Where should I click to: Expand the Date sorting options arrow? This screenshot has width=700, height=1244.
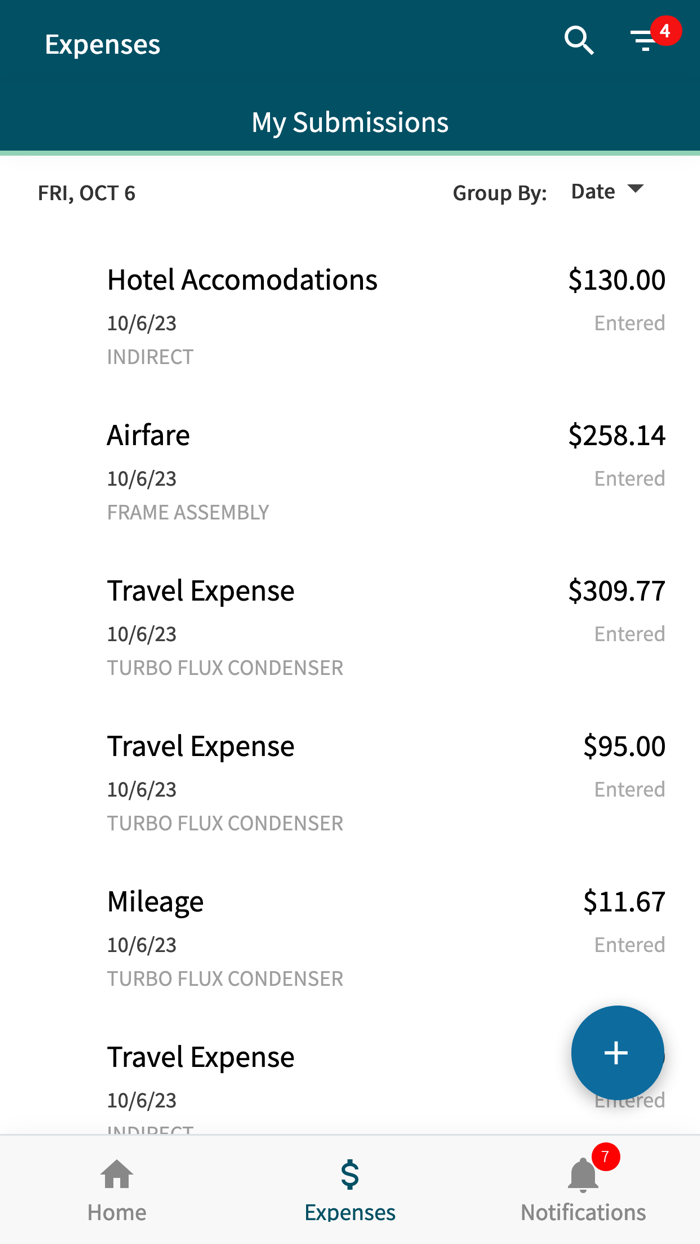pos(636,191)
